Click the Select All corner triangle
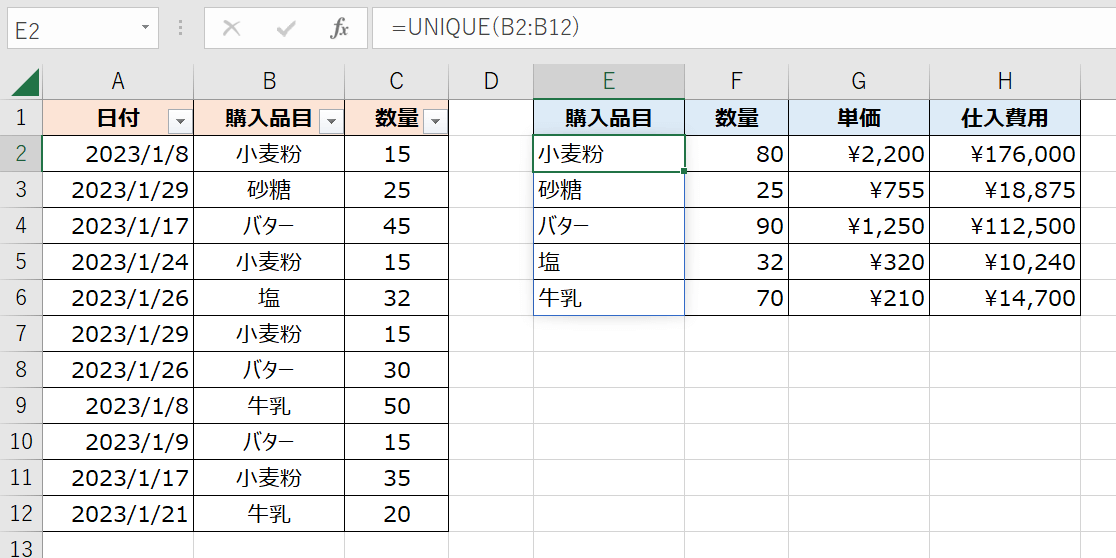The image size is (1116, 558). pos(24,82)
